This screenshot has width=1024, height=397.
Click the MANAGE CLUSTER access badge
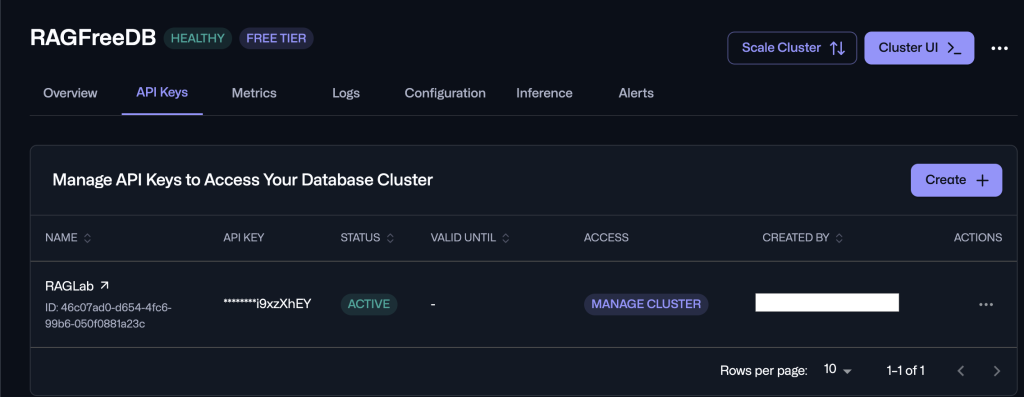point(646,304)
